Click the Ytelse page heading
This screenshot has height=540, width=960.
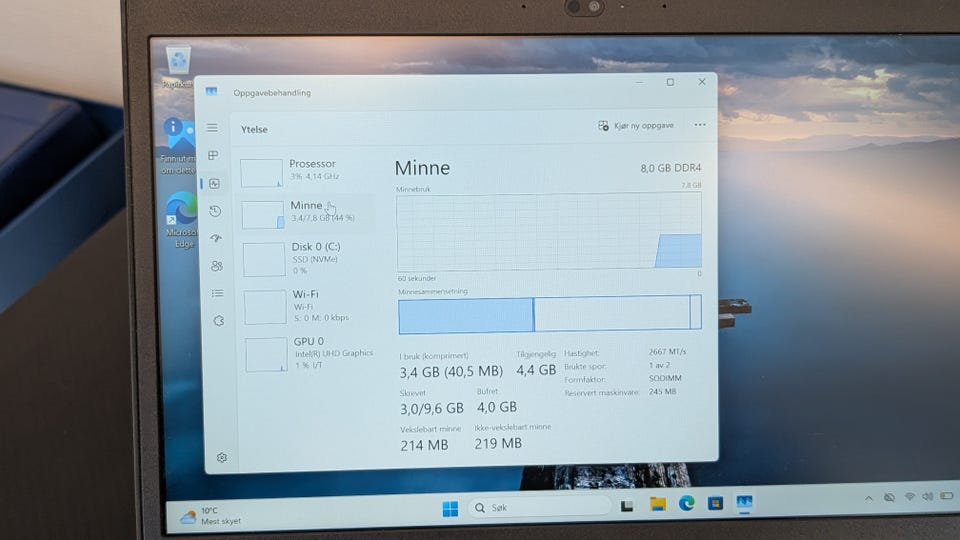[254, 129]
